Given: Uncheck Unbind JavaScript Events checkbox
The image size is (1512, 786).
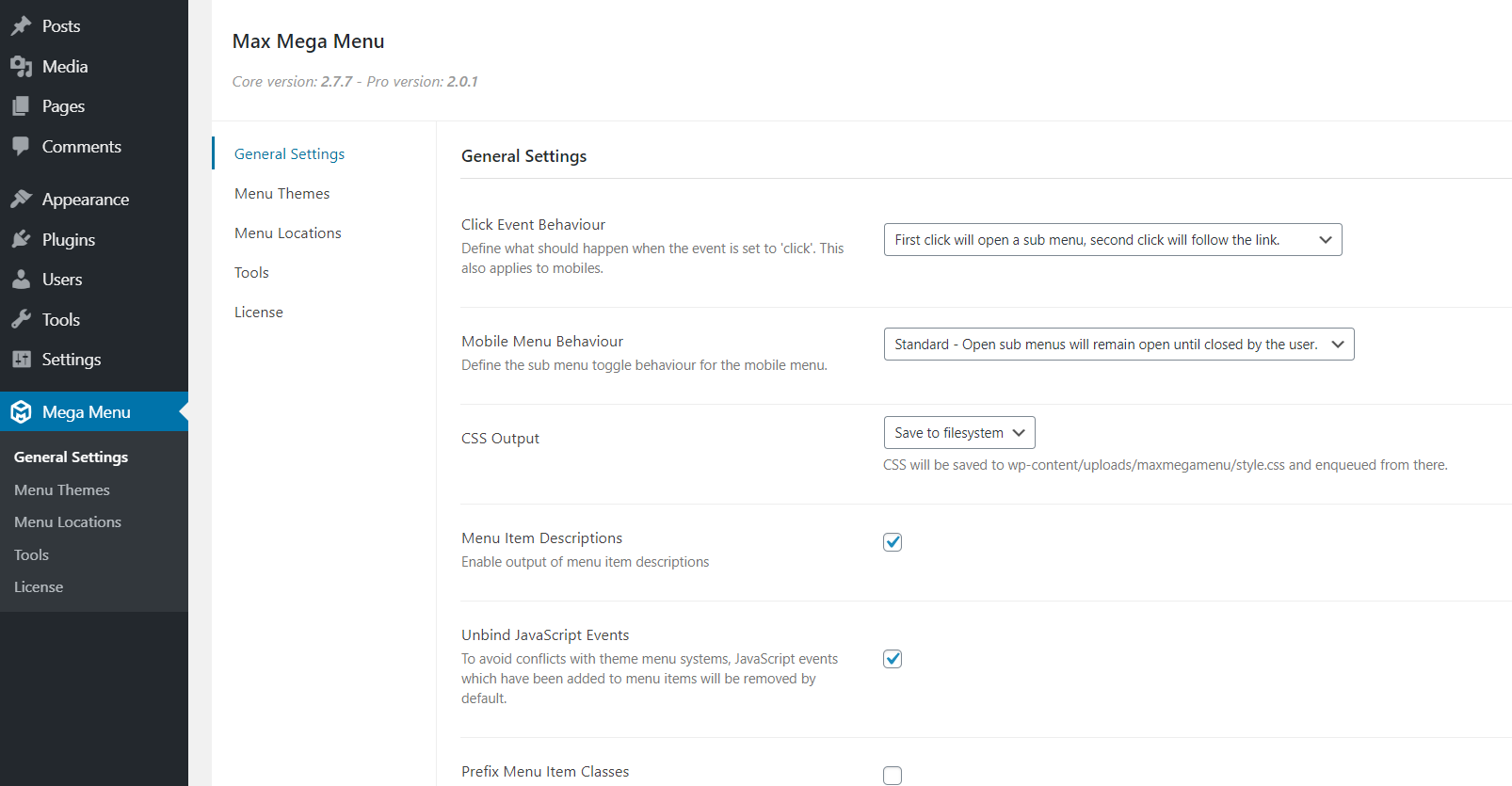Looking at the screenshot, I should (x=893, y=659).
